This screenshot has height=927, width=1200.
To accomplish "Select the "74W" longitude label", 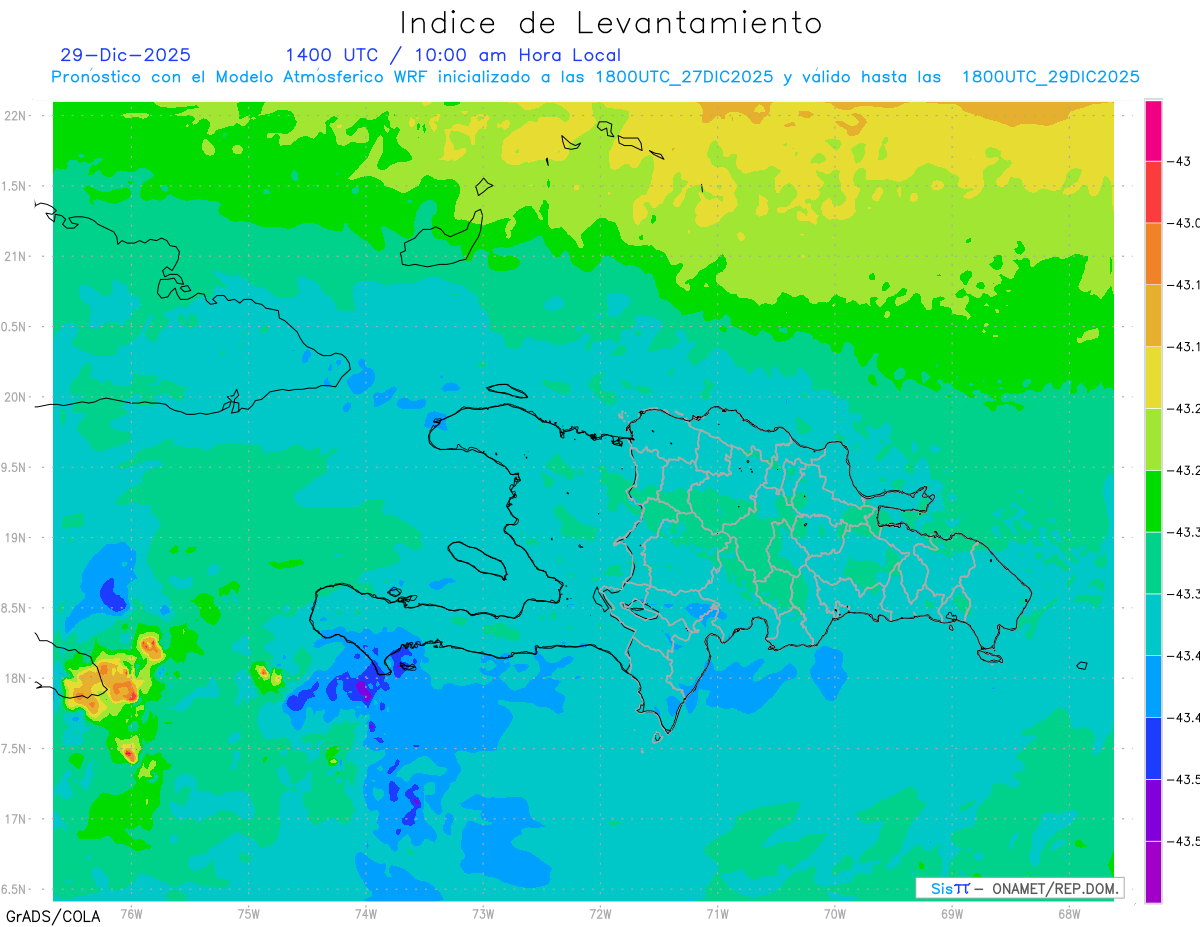I will (x=366, y=913).
